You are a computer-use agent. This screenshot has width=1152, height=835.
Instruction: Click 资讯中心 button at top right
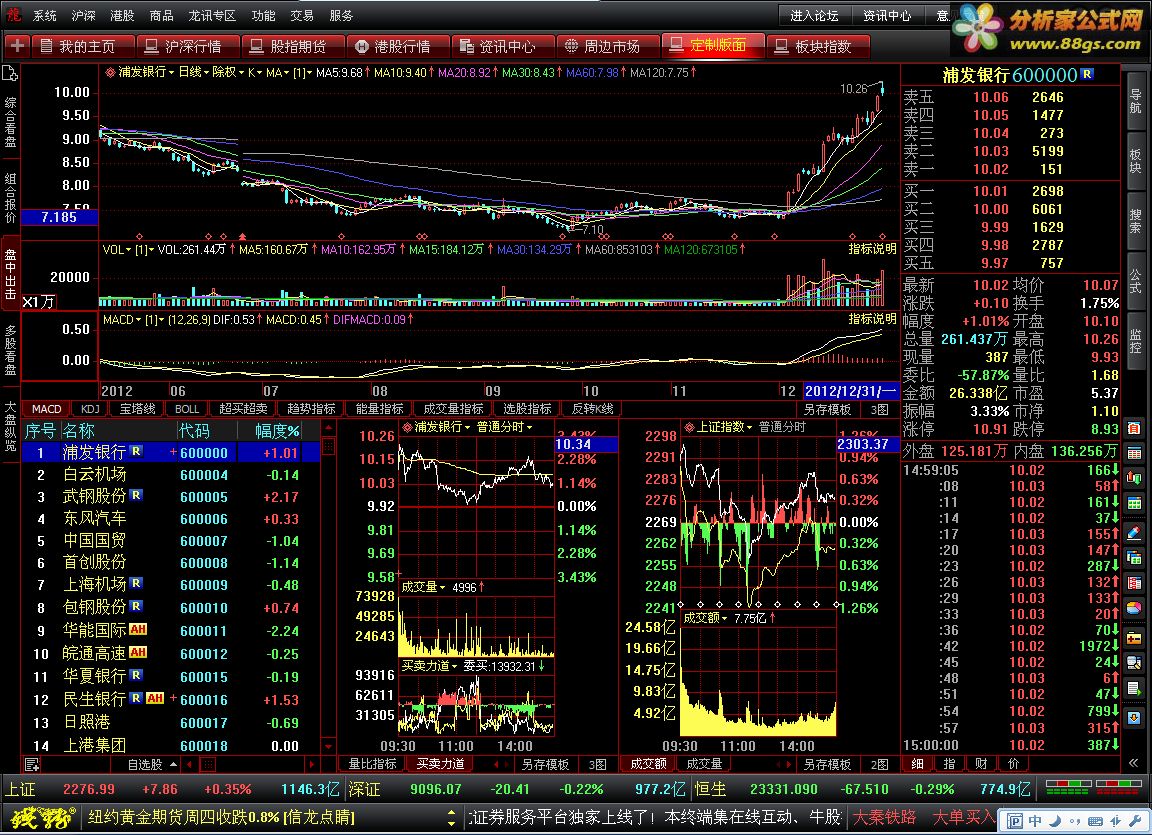[x=887, y=15]
